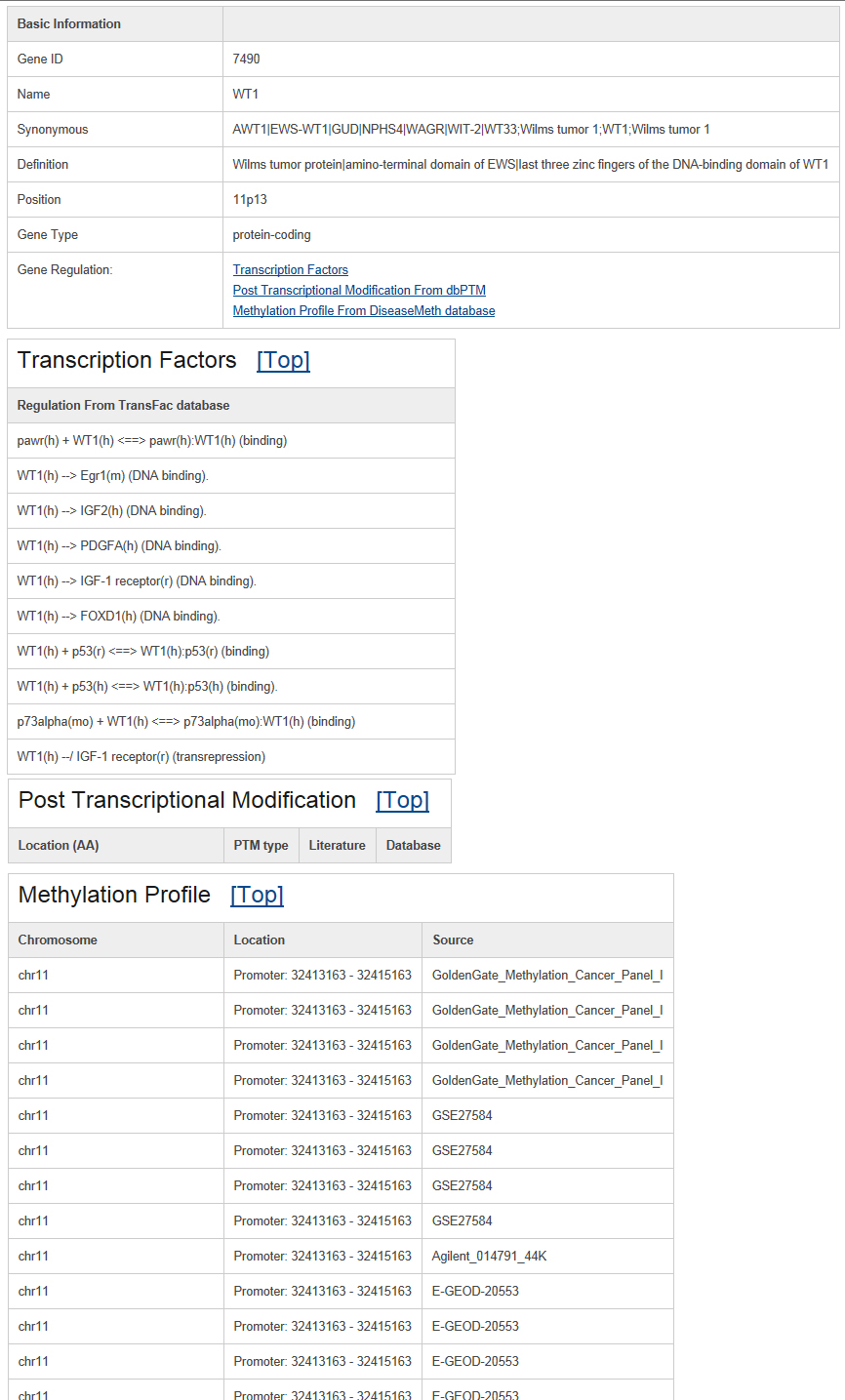Image resolution: width=845 pixels, height=1400 pixels.
Task: Select the Gene ID value 7490
Action: pos(247,59)
